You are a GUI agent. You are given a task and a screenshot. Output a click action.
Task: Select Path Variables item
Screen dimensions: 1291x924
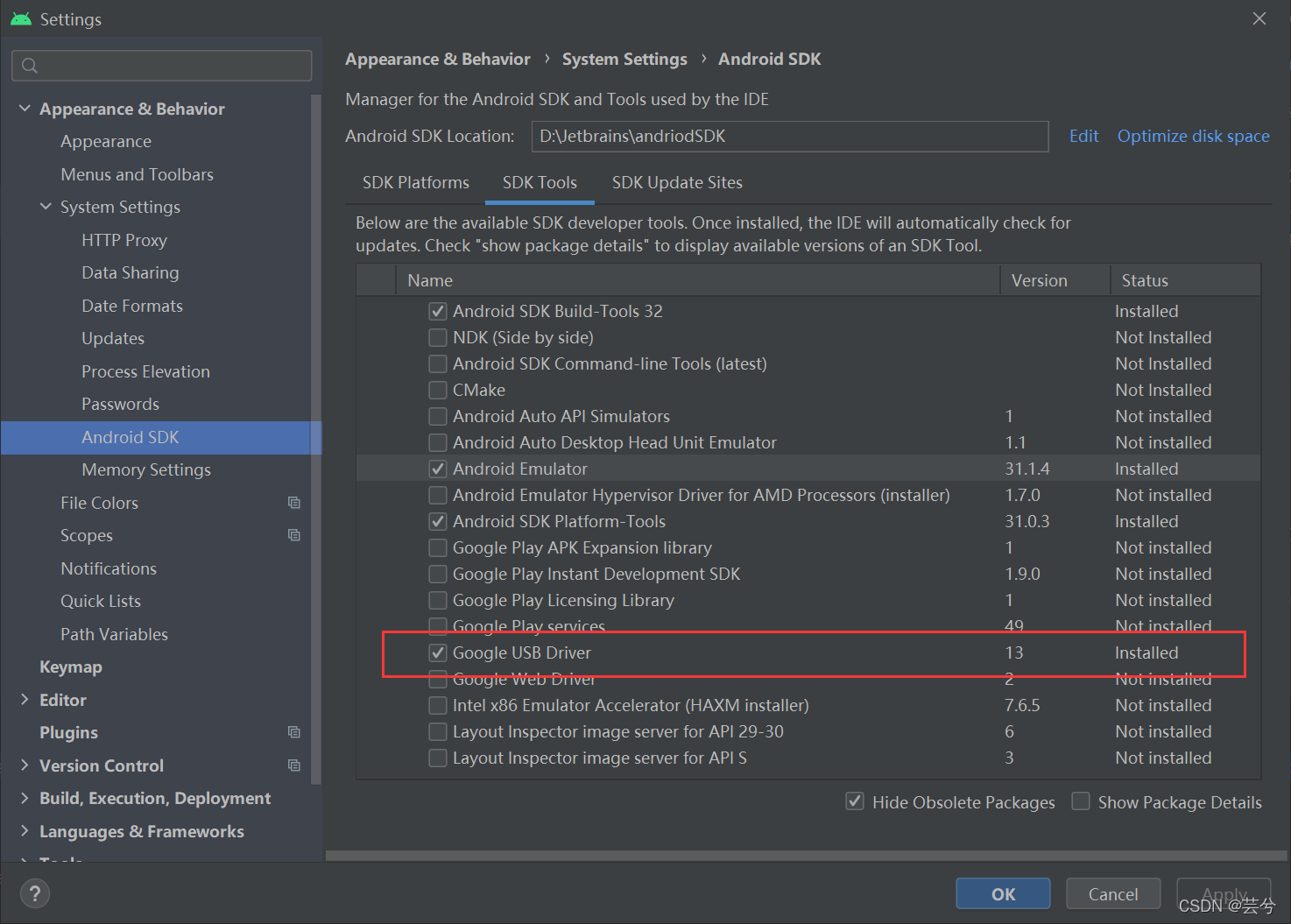[x=114, y=634]
